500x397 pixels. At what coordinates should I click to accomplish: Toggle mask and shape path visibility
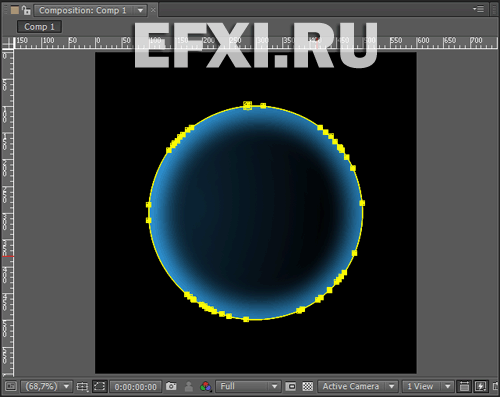coord(99,386)
